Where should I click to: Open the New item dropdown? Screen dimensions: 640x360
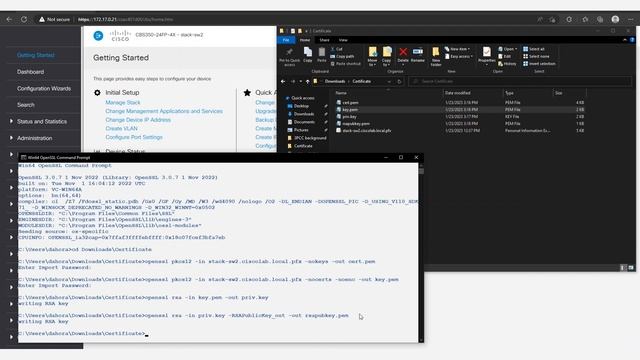pyautogui.click(x=457, y=49)
